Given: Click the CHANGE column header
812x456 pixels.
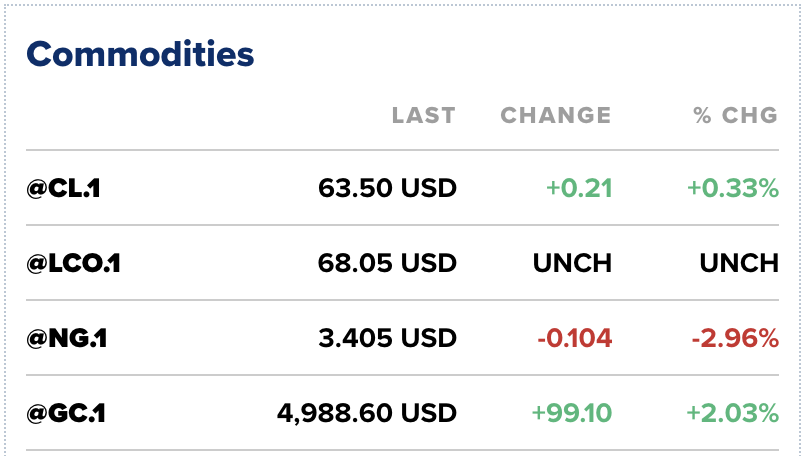Looking at the screenshot, I should pyautogui.click(x=555, y=116).
